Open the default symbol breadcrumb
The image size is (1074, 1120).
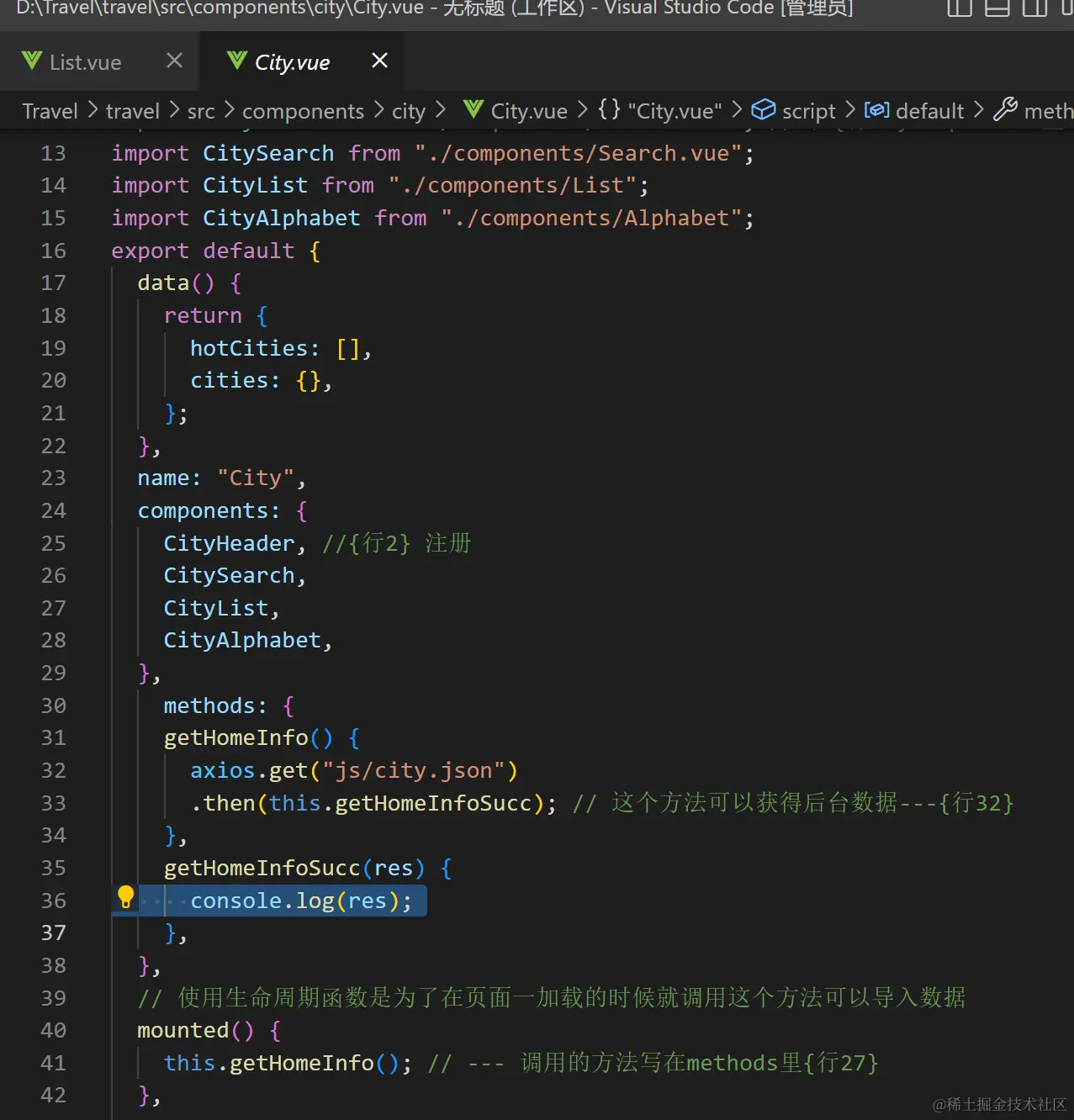pos(930,111)
